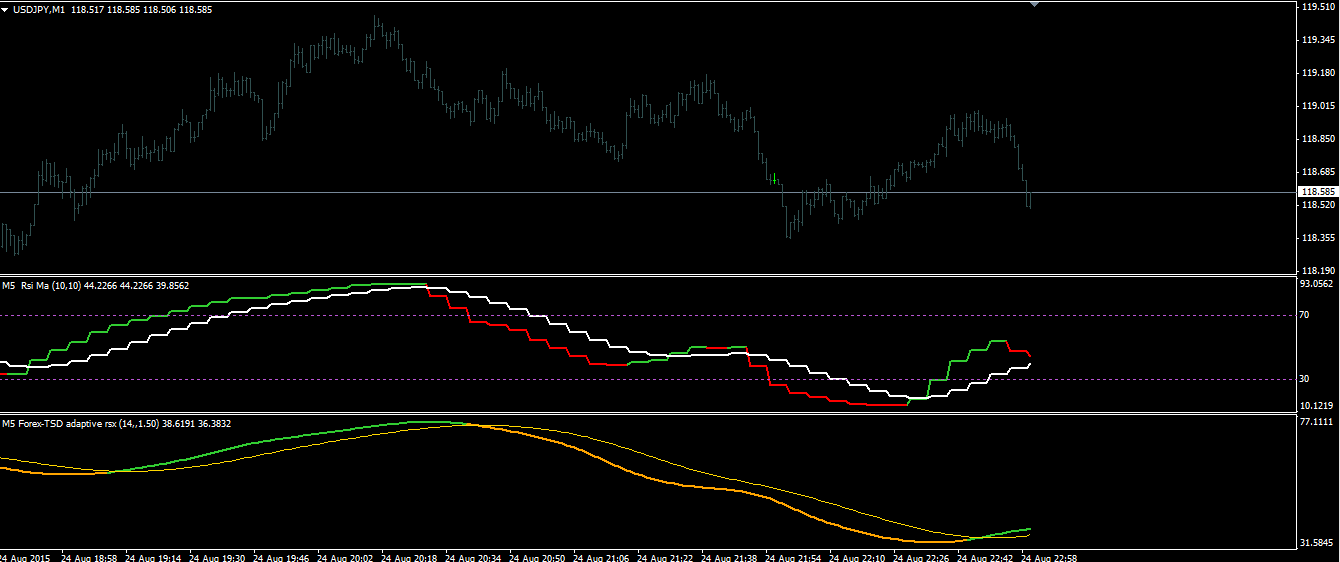Viewport: 1340px width, 562px height.
Task: Click price scale value 119.180
Action: pos(1318,73)
